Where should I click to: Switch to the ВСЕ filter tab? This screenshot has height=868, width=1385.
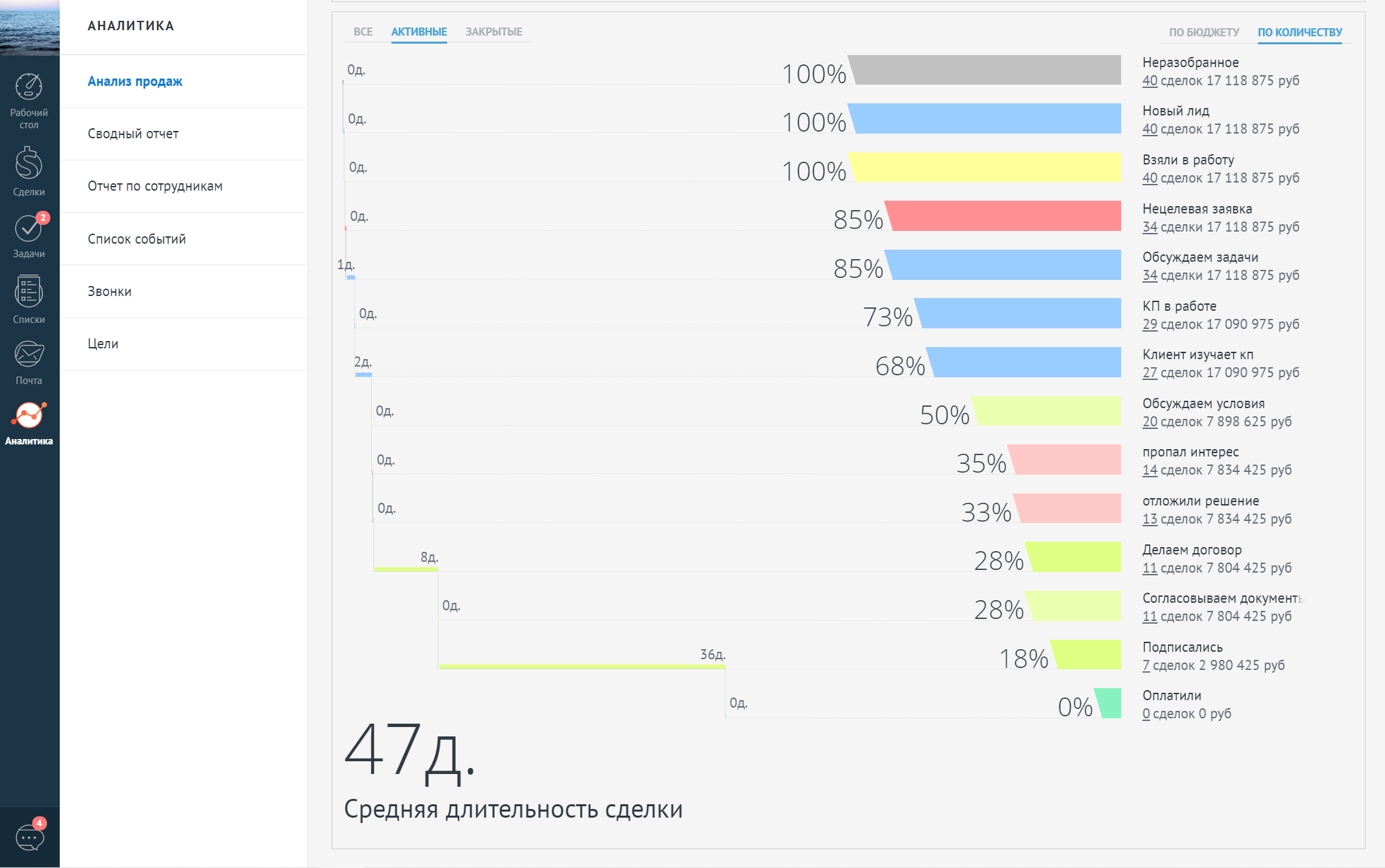tap(363, 32)
